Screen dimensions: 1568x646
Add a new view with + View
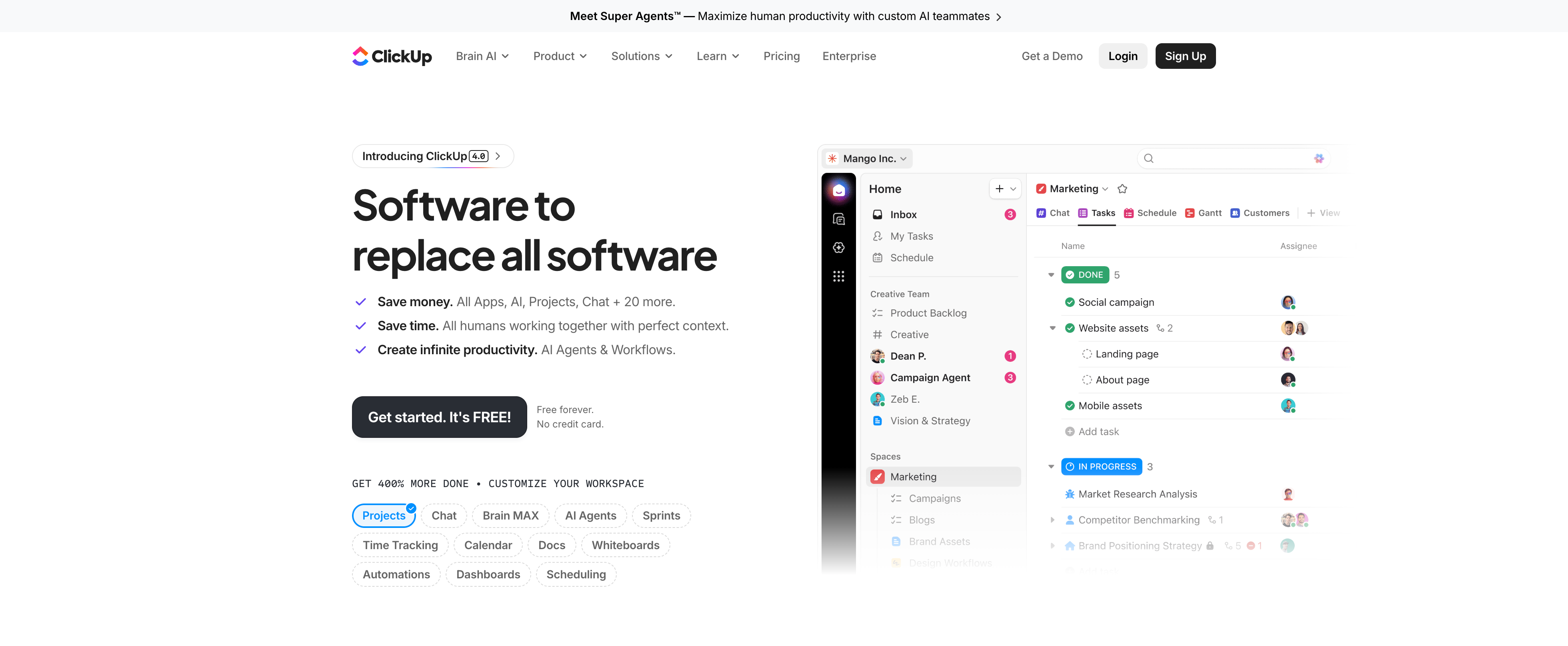[1323, 213]
